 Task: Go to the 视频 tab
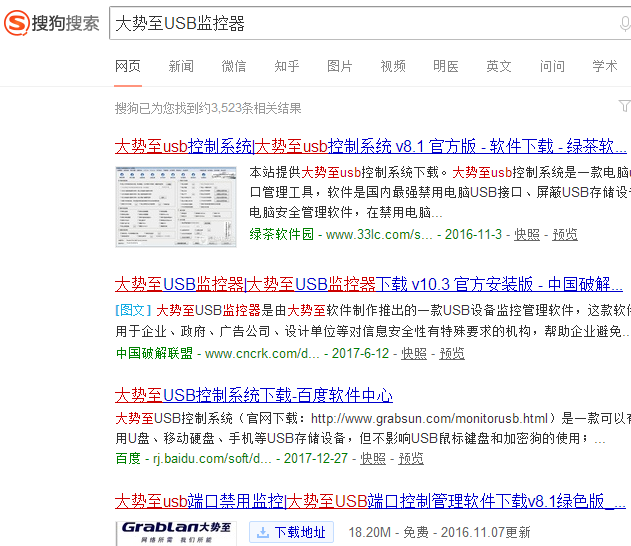pyautogui.click(x=393, y=66)
